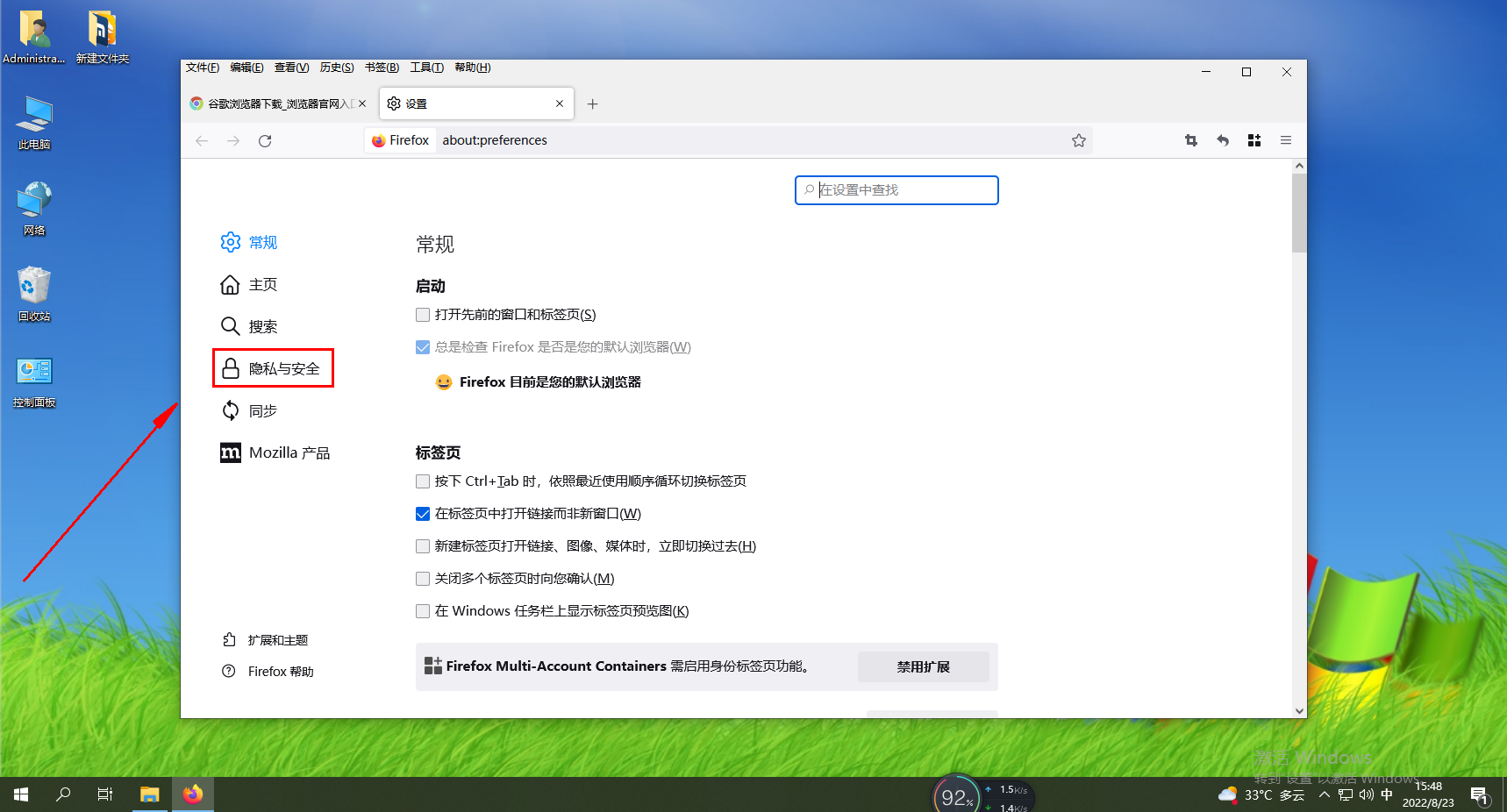Open Task View on the taskbar
This screenshot has height=812, width=1507.
(105, 794)
